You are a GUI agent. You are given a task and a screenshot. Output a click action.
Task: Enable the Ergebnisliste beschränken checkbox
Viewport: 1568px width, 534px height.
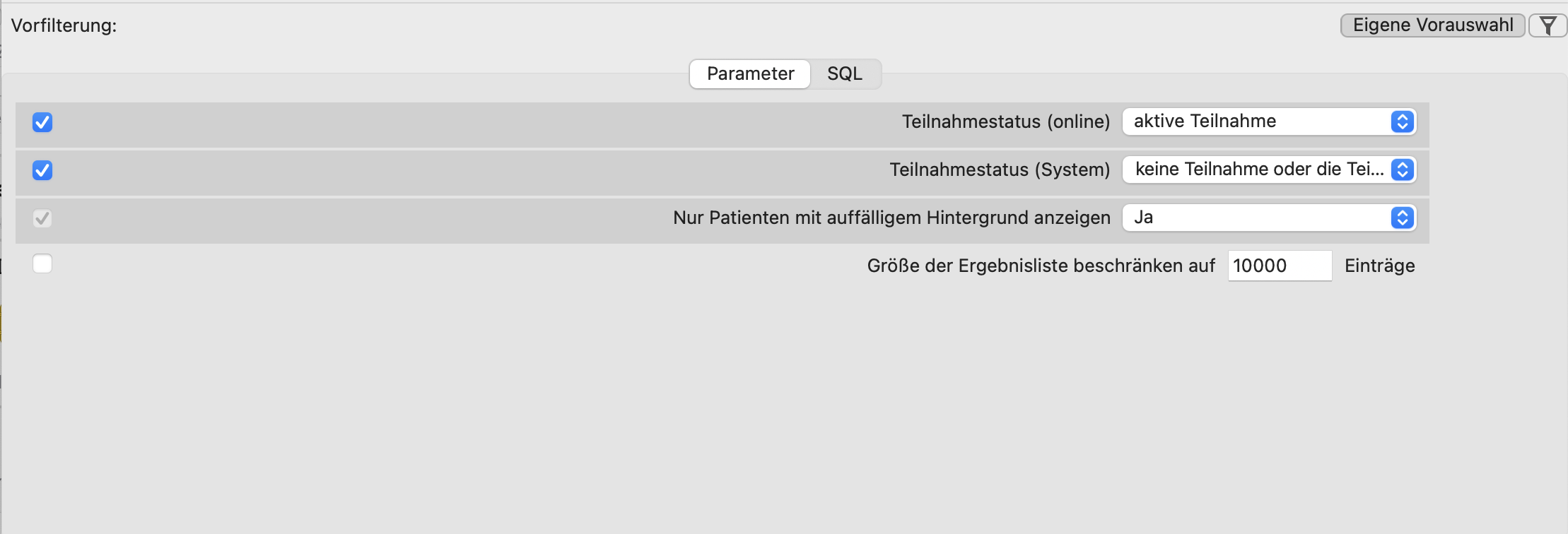pos(42,263)
